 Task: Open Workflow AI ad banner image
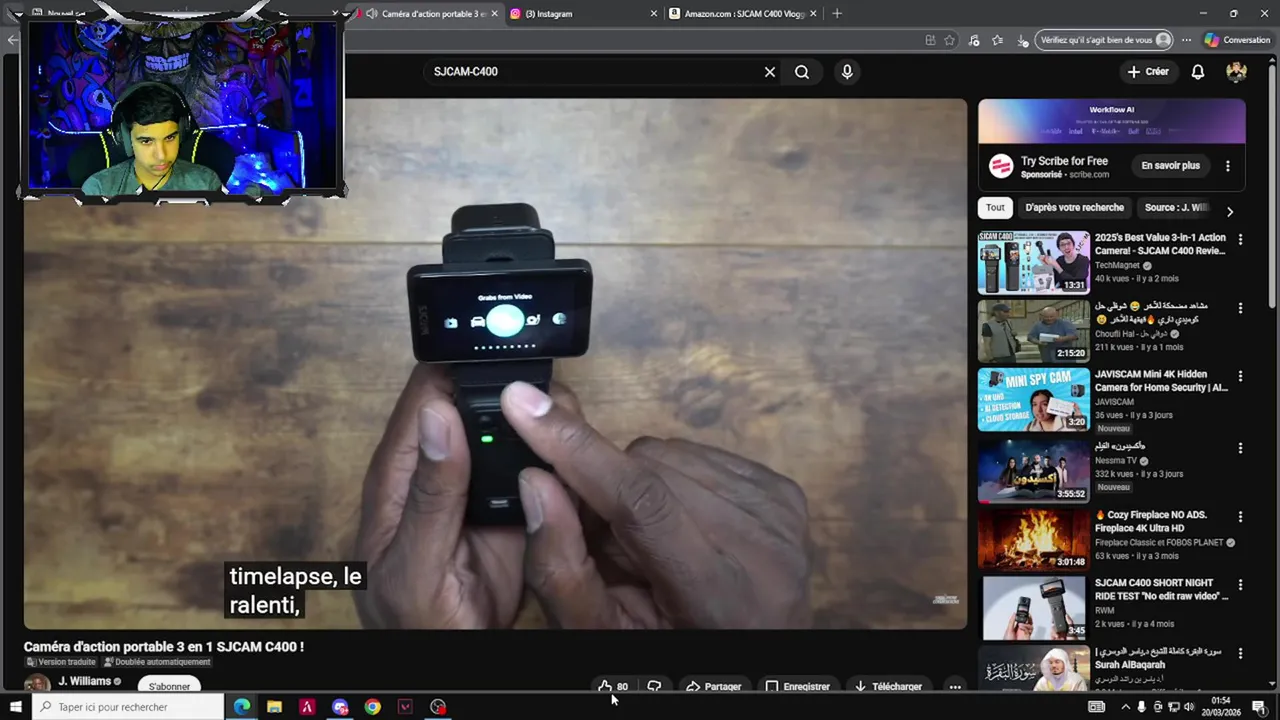(1112, 121)
